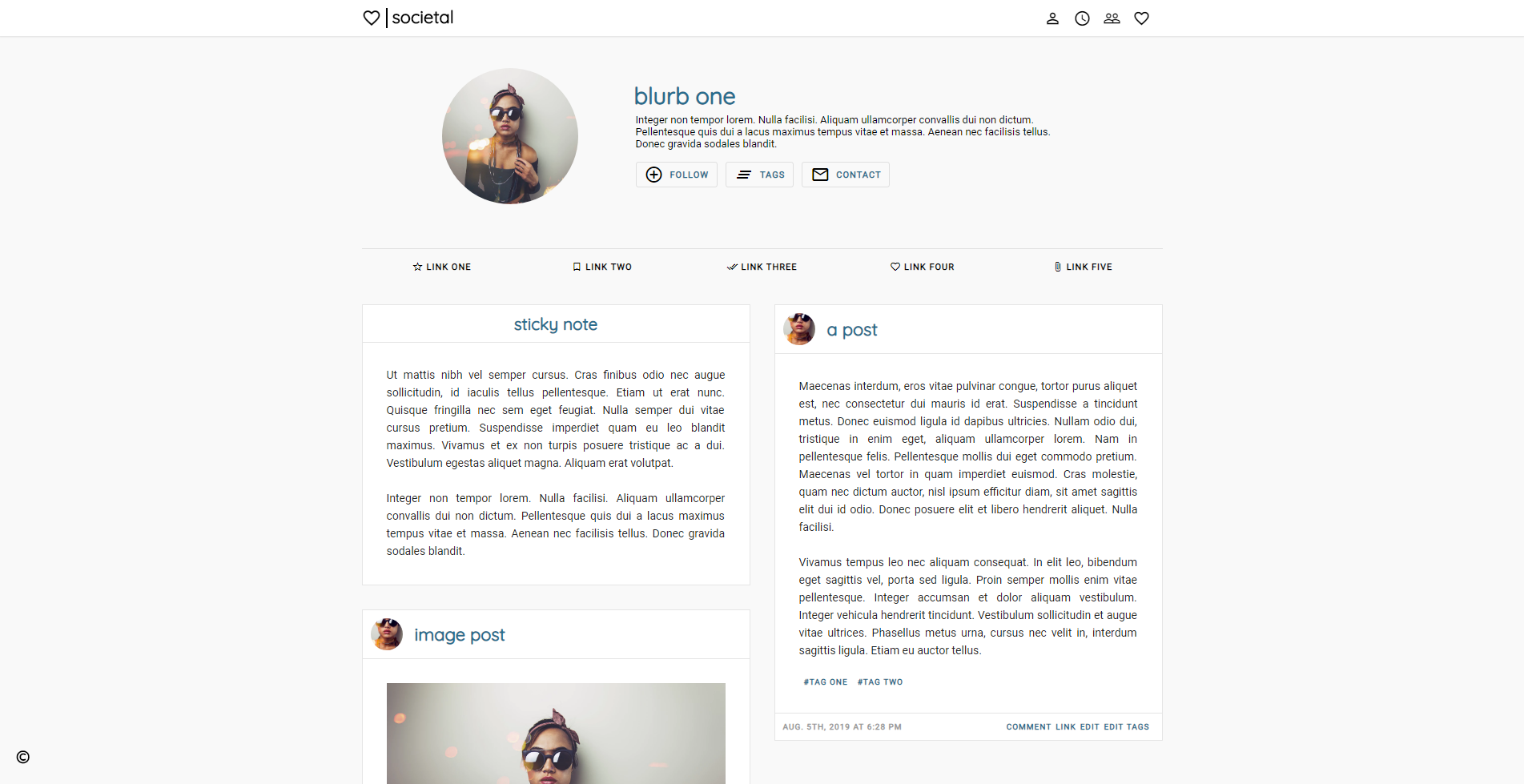Open the clock history icon

point(1082,18)
